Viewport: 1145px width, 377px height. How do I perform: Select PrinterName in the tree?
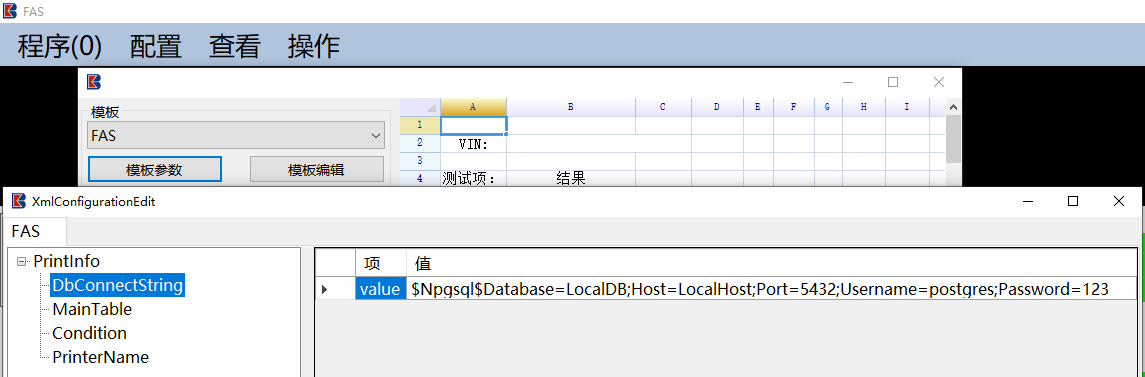100,357
